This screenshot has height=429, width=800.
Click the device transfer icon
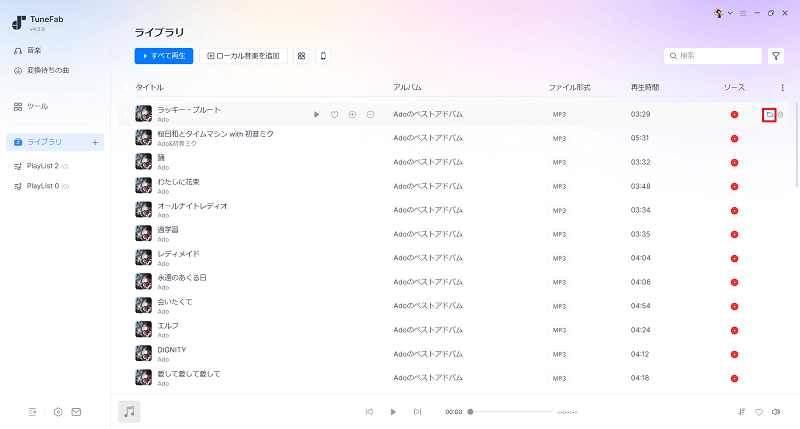[x=323, y=56]
